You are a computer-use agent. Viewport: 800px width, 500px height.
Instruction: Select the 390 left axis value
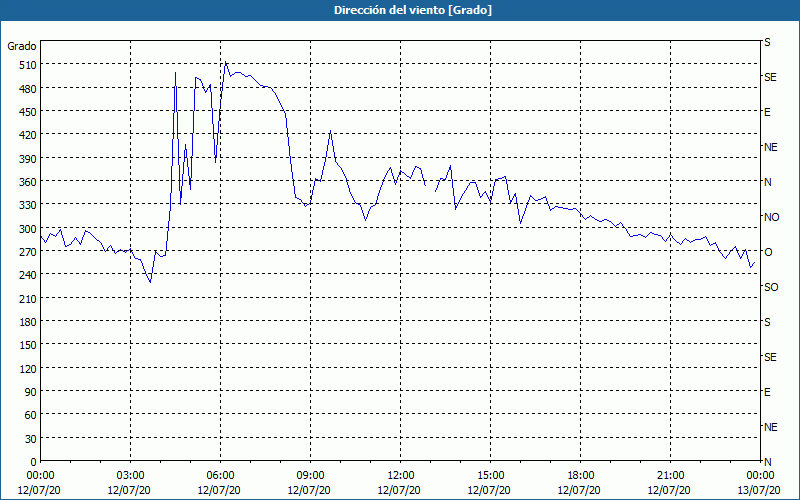point(28,159)
